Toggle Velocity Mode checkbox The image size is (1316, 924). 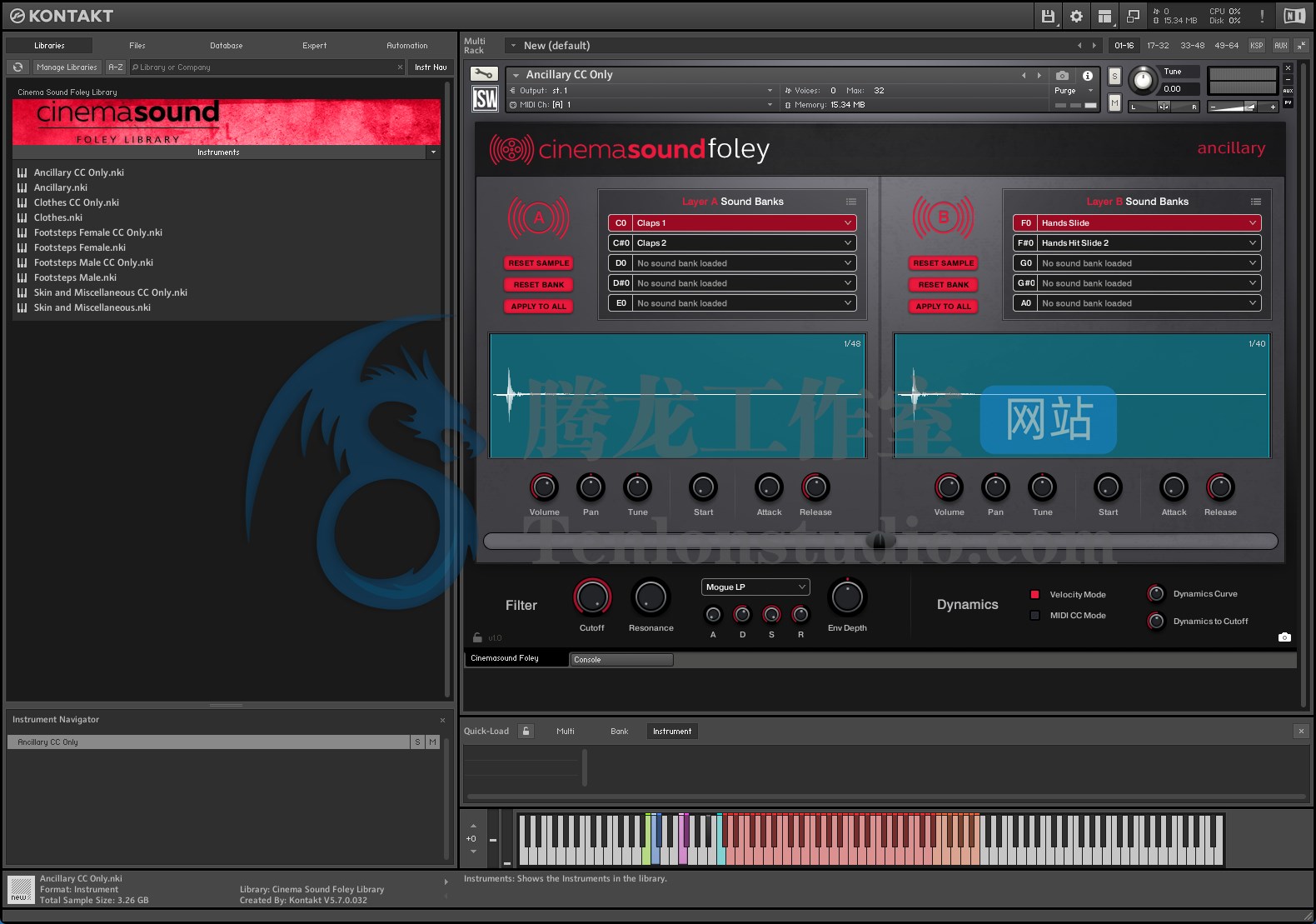click(x=1034, y=595)
